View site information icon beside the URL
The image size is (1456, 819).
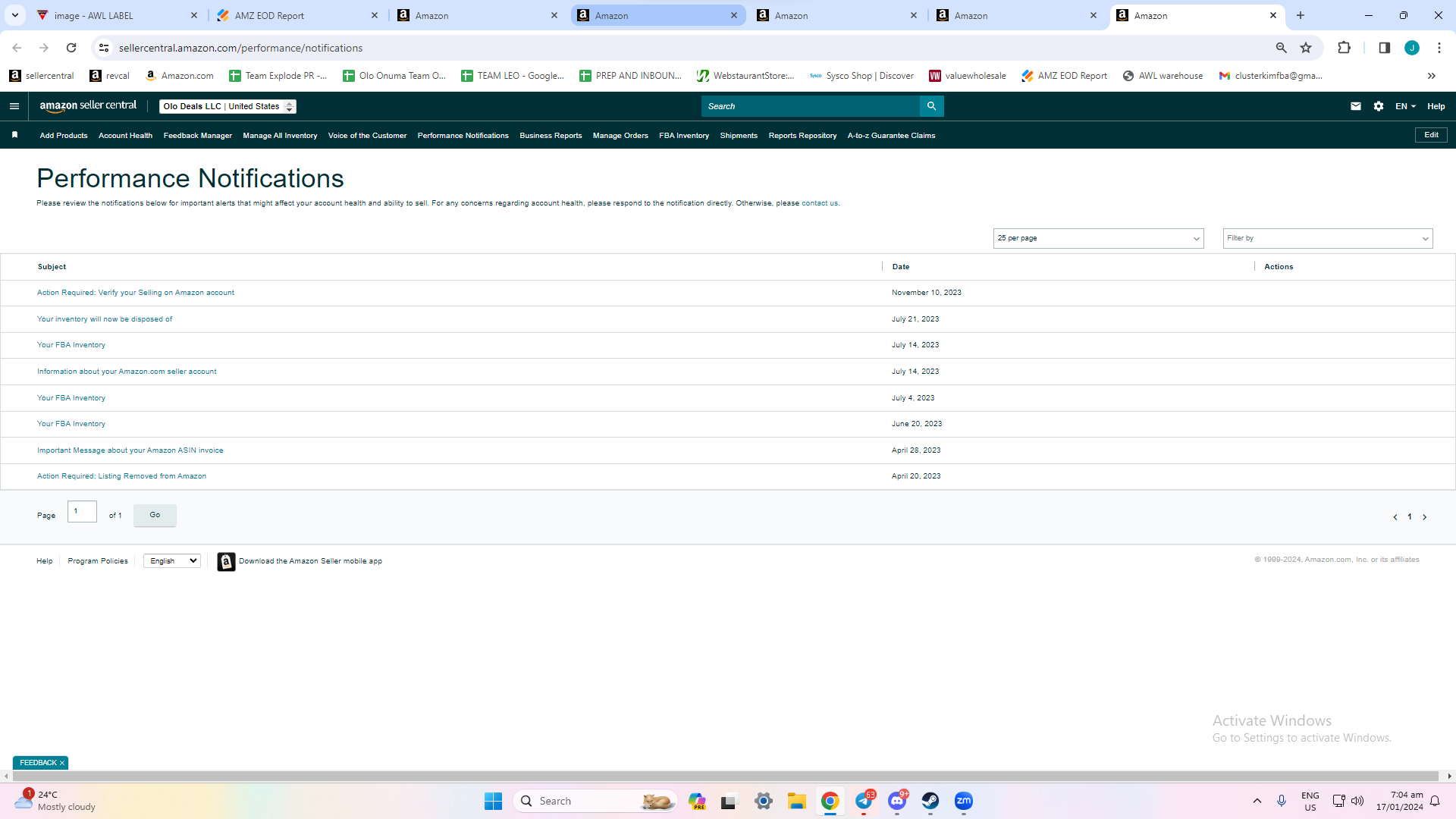click(104, 48)
